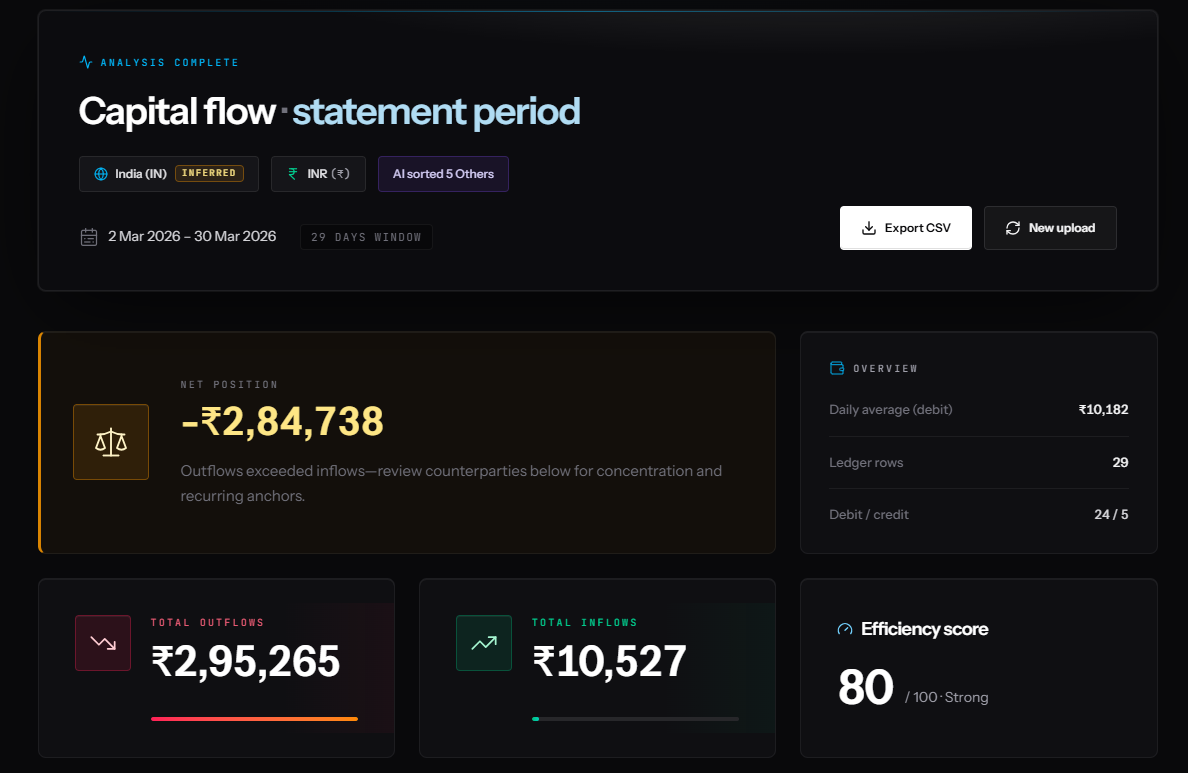This screenshot has width=1188, height=773.
Task: Click the total inflows amount ₹10,527
Action: coord(609,662)
